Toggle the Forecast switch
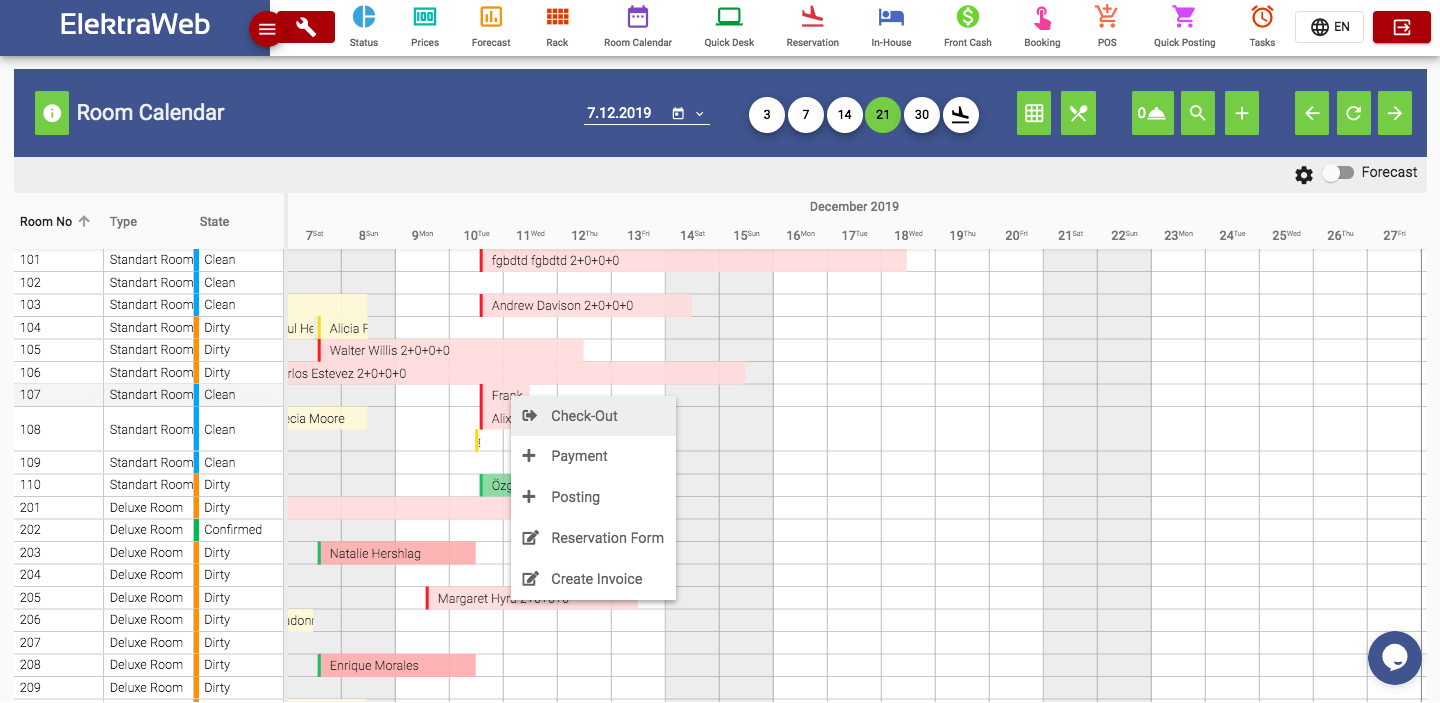The width and height of the screenshot is (1440, 703). [x=1338, y=173]
